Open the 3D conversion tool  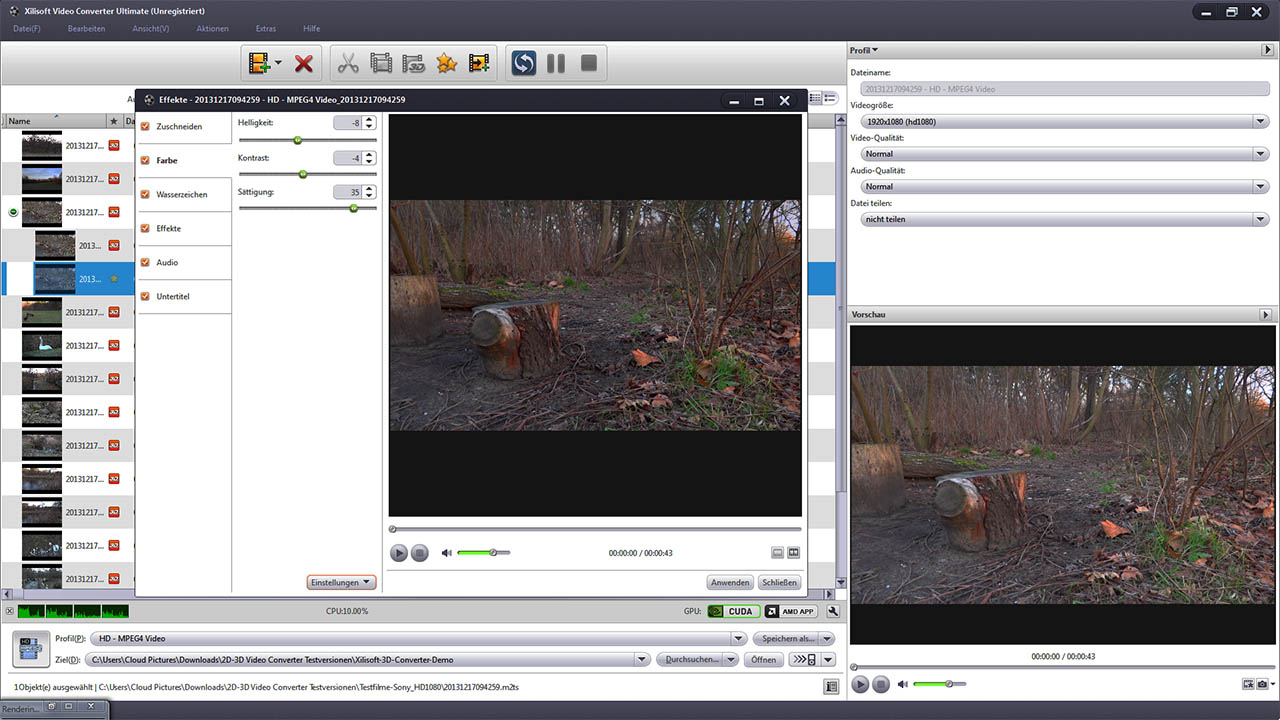(x=414, y=64)
